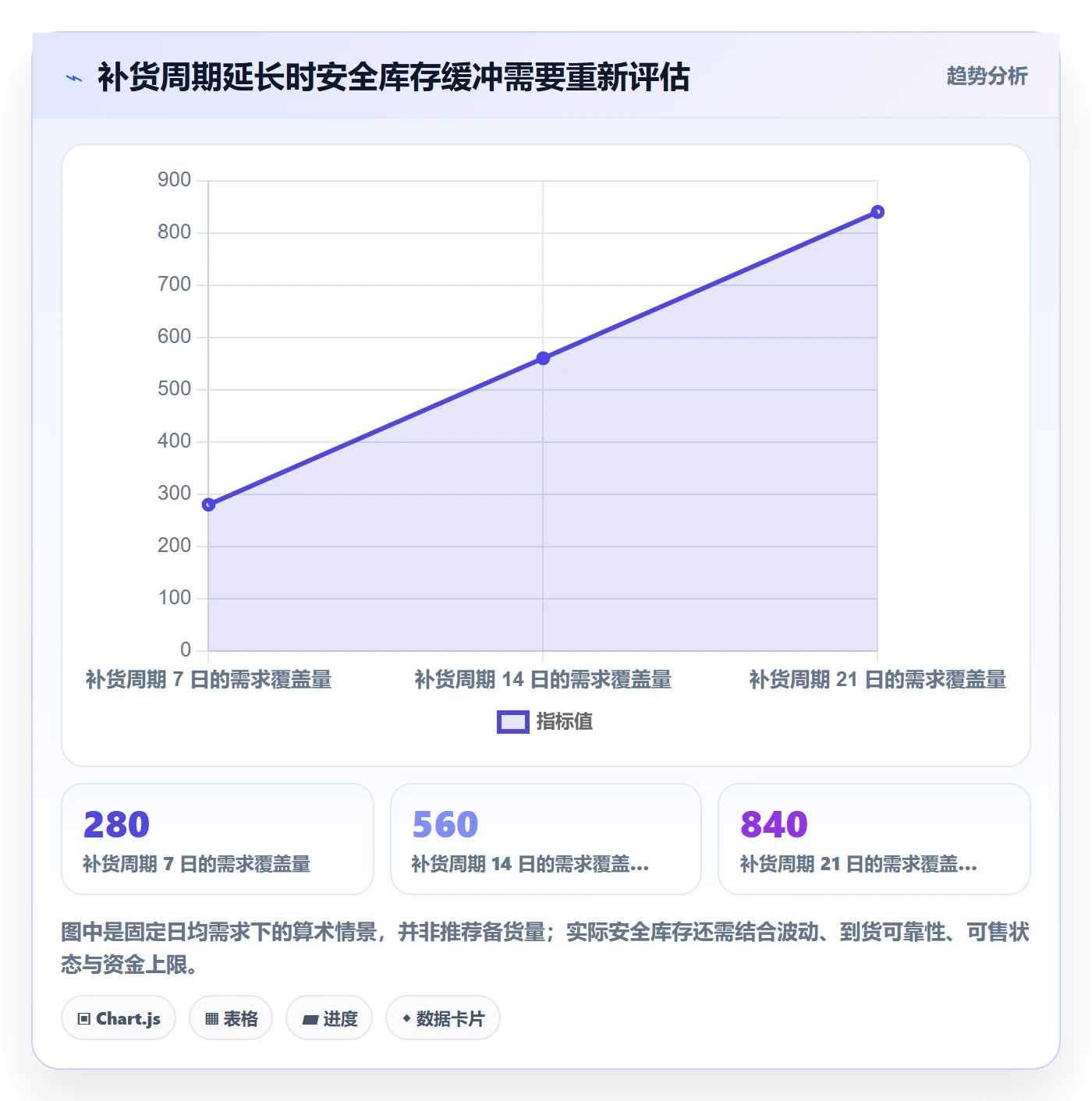
Task: Click the lightning bolt icon in header
Action: (74, 78)
